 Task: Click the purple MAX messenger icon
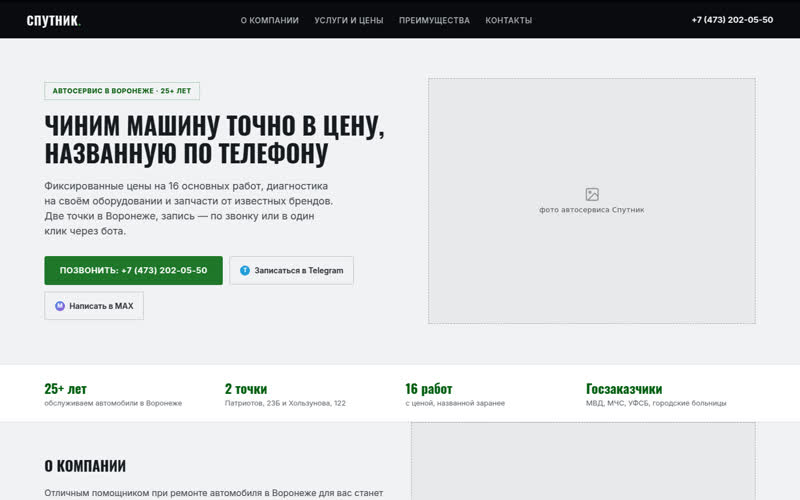coord(60,306)
